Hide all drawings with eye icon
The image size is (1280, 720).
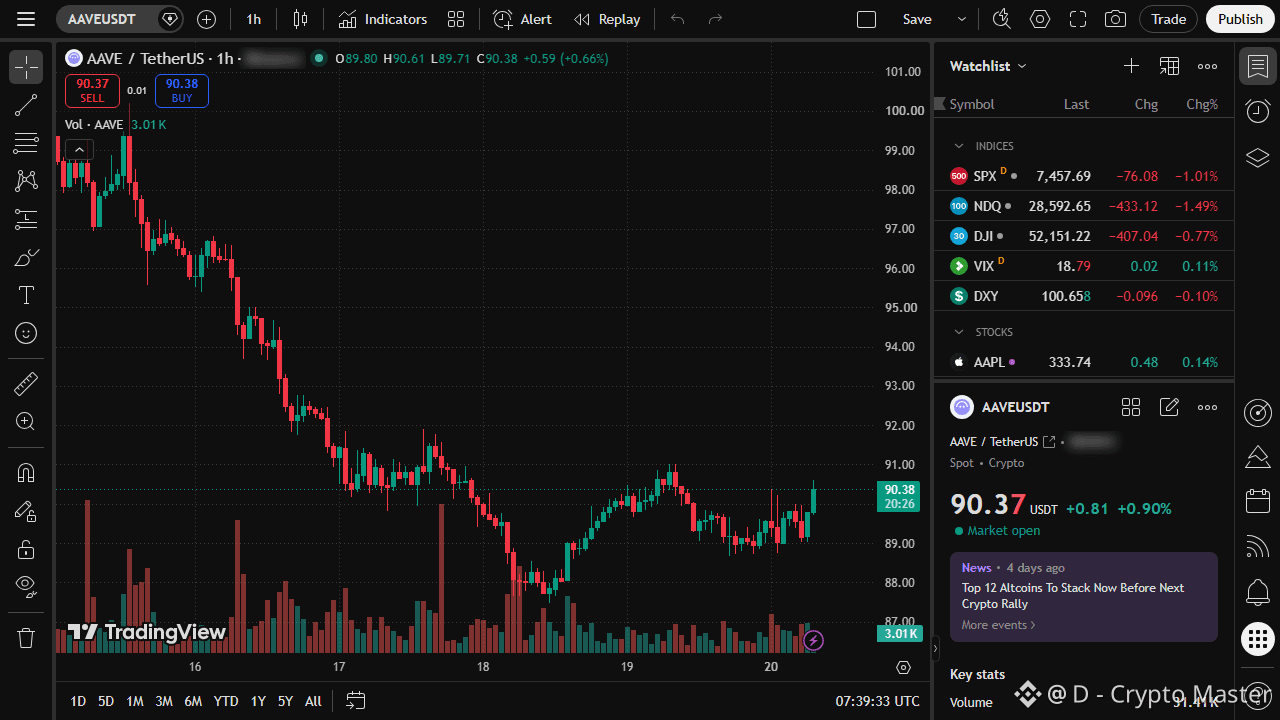tap(26, 585)
